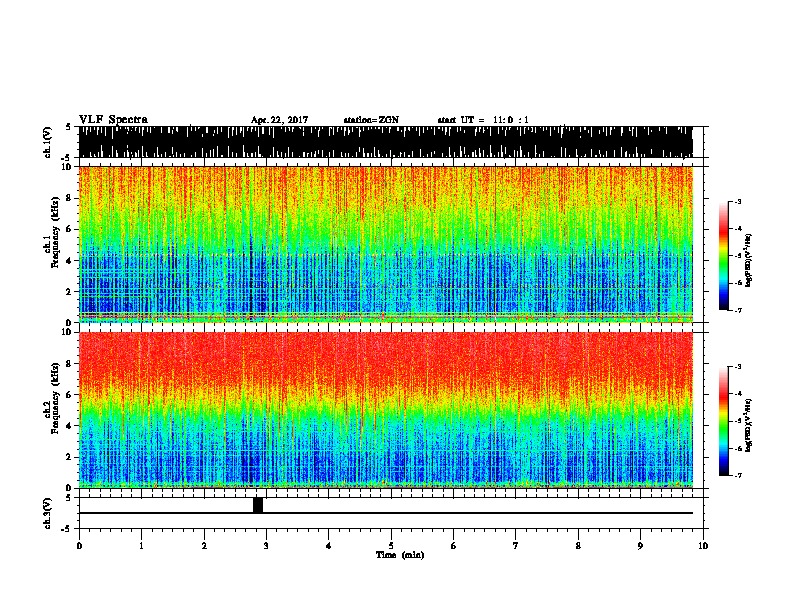Click the '-3' label on ch.2 colorbar
Viewport: 792px width, 612px height.
tap(738, 367)
